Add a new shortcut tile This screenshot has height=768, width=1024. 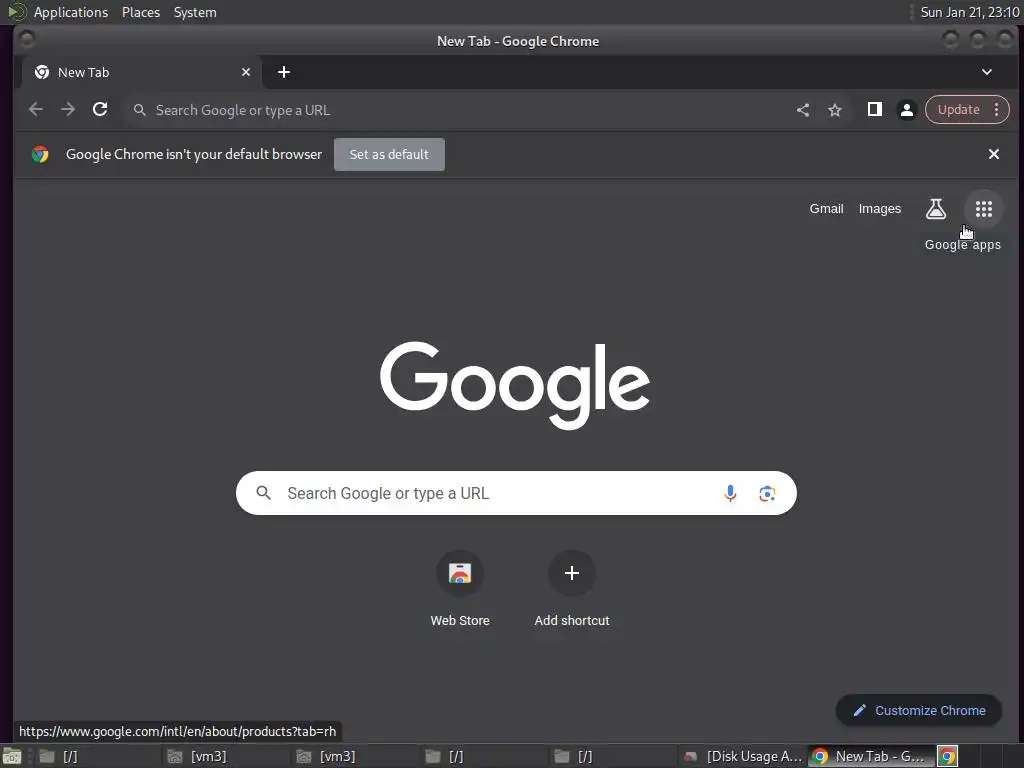click(572, 588)
